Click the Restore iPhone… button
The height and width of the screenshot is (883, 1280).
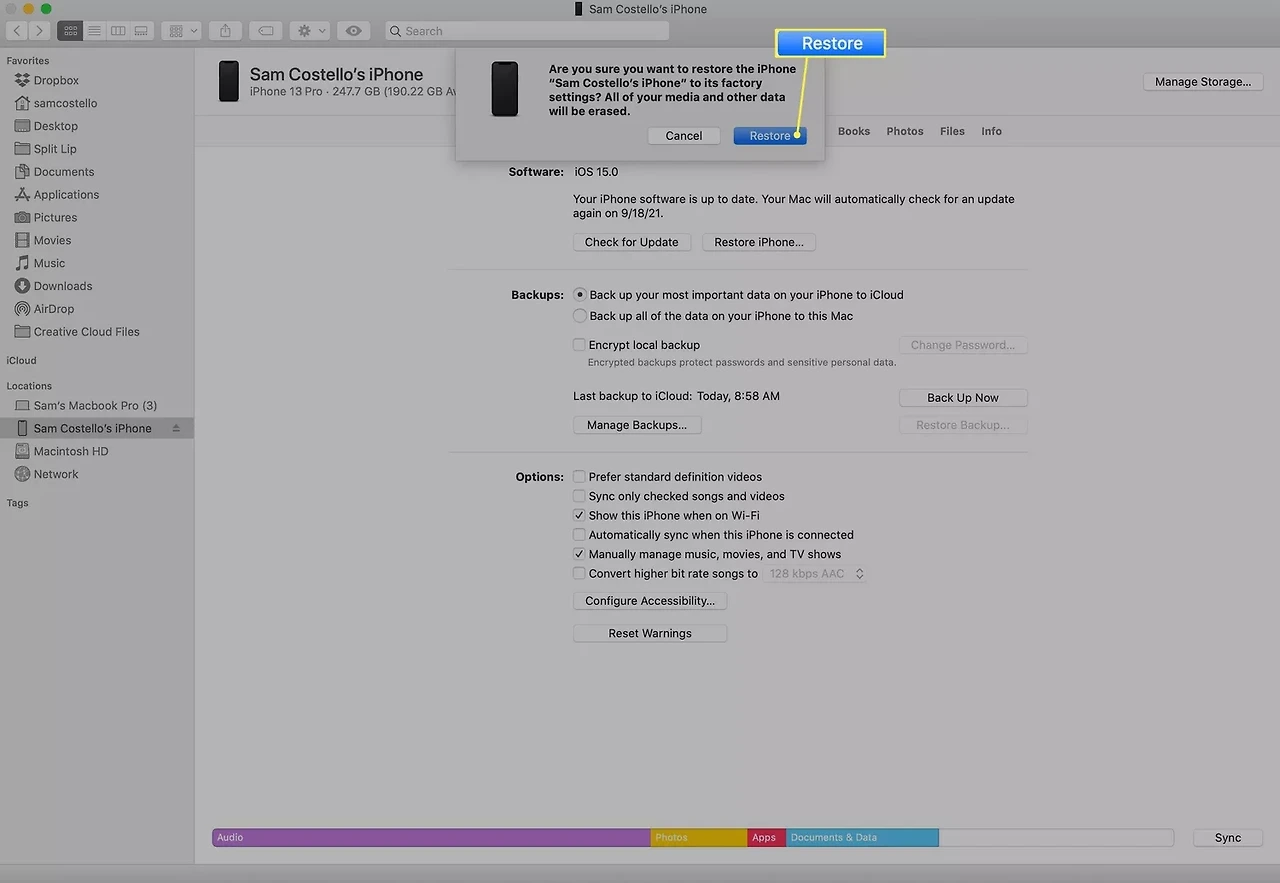coord(759,242)
